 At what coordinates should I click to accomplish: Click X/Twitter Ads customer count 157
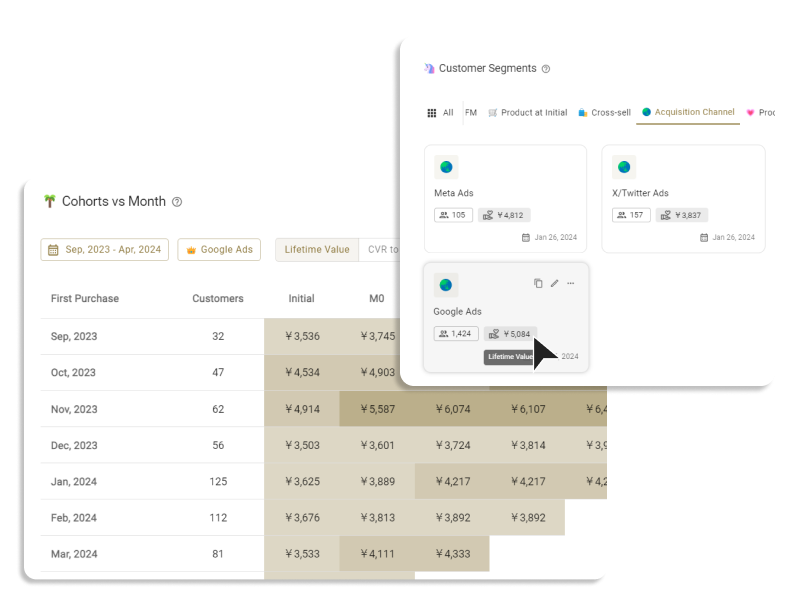point(631,215)
